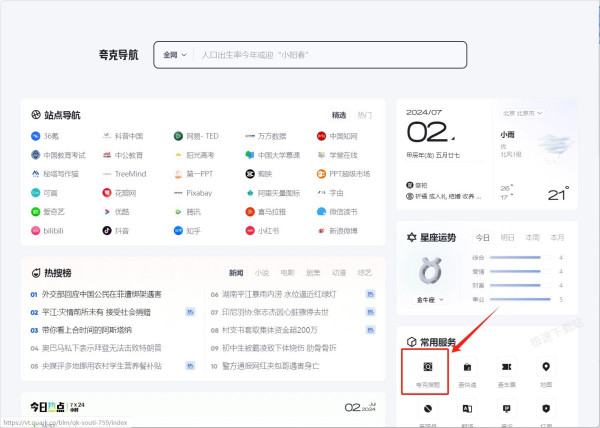Click the 21° current temperature reading

(558, 194)
